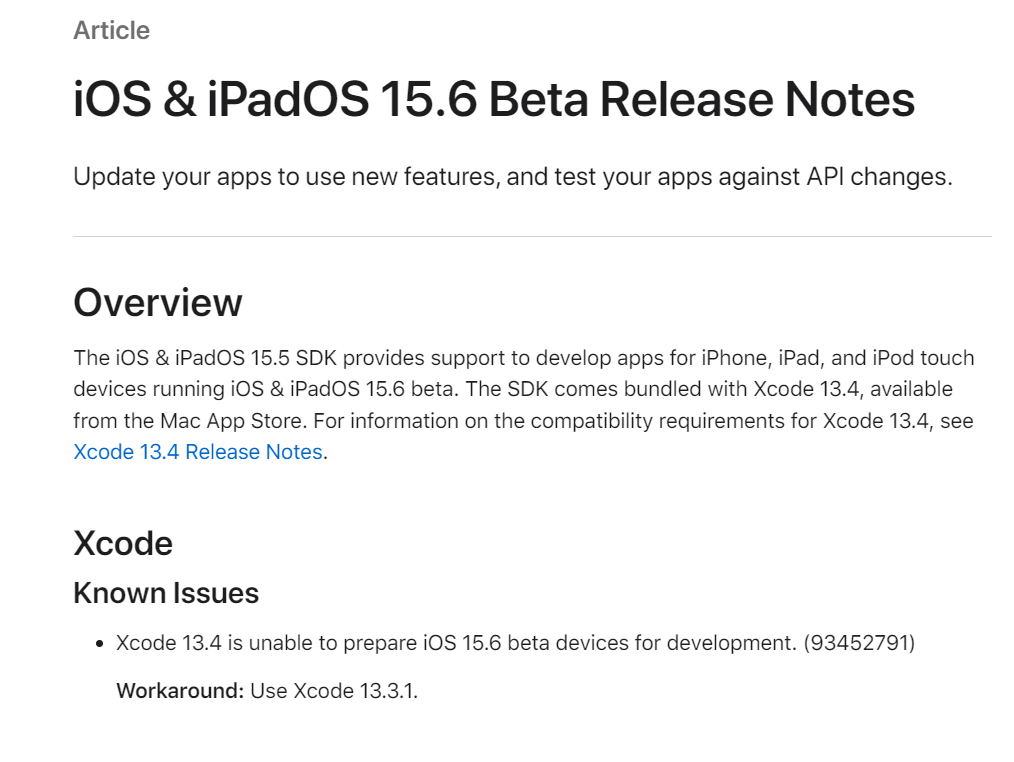Select the "Overview" section heading
Image resolution: width=1014 pixels, height=762 pixels.
(158, 302)
